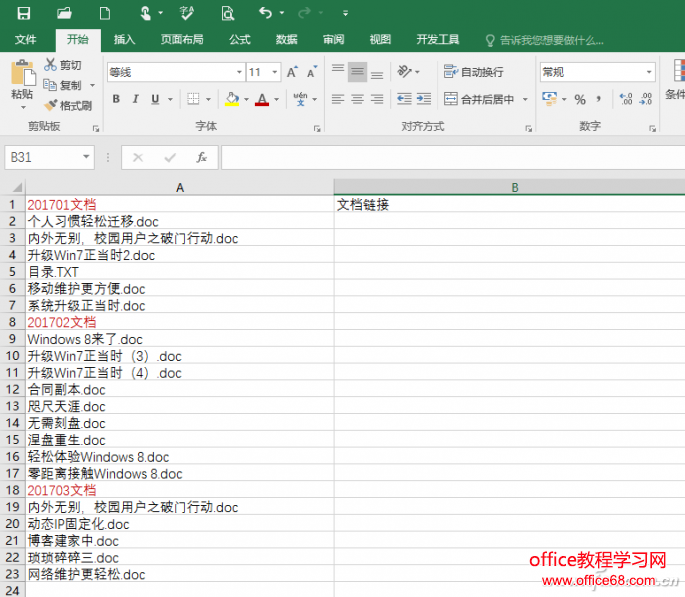Increase font size with larger A icon
Viewport: 685px width, 597px height.
point(292,72)
